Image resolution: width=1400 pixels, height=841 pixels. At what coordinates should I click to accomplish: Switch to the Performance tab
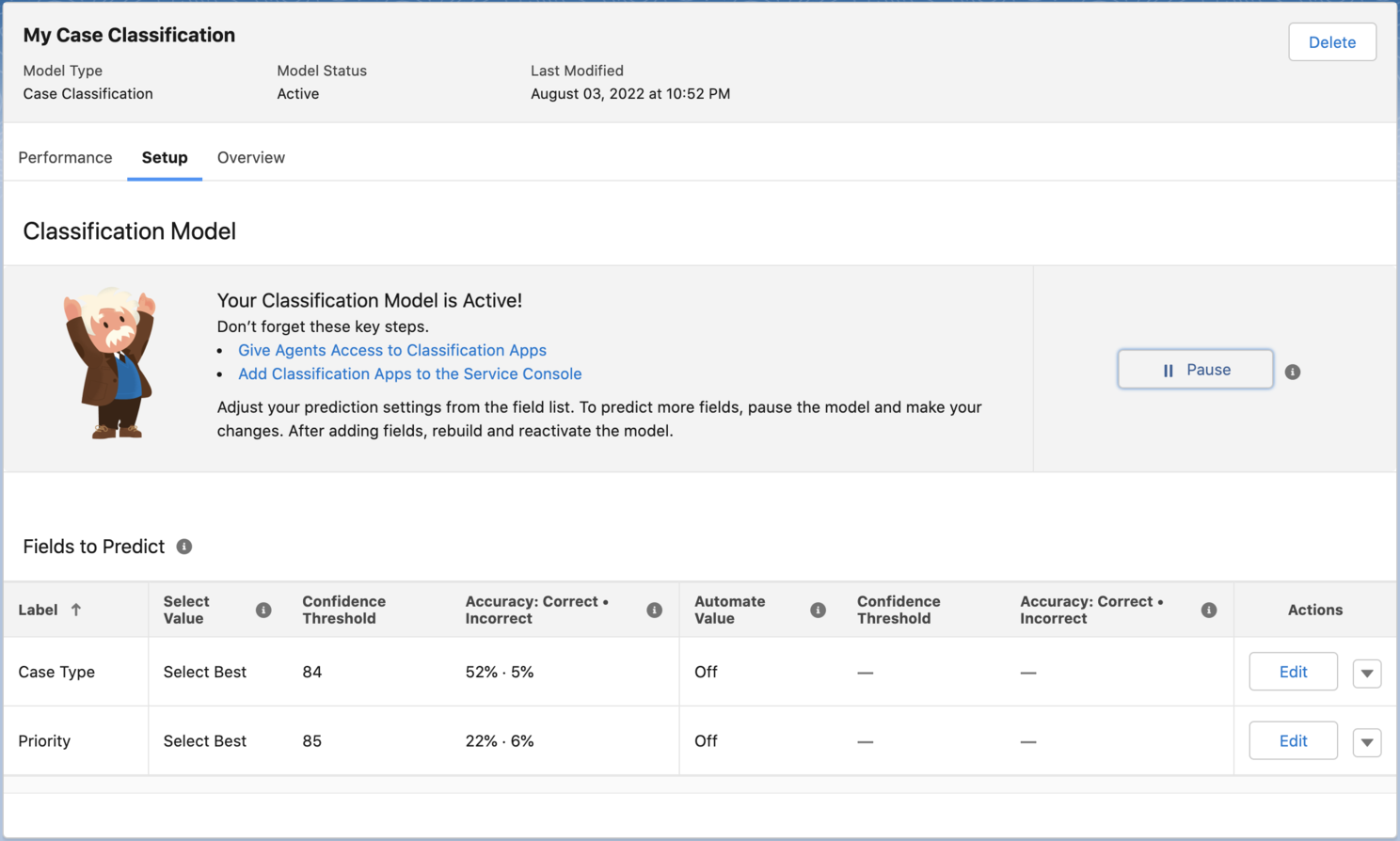click(x=65, y=157)
